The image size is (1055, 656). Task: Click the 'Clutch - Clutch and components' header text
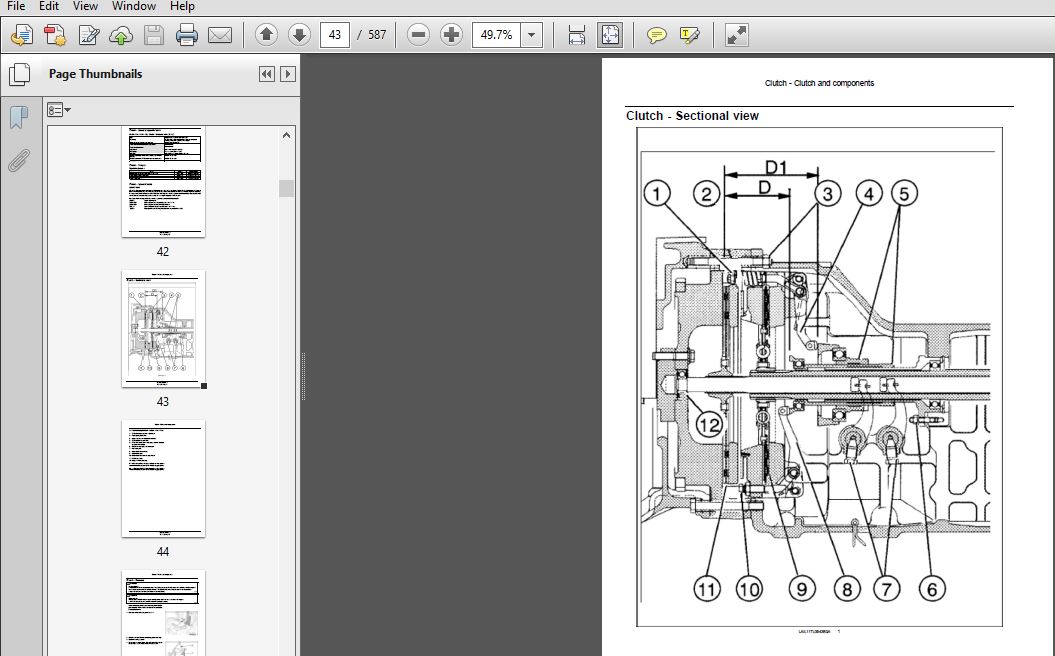click(x=820, y=83)
